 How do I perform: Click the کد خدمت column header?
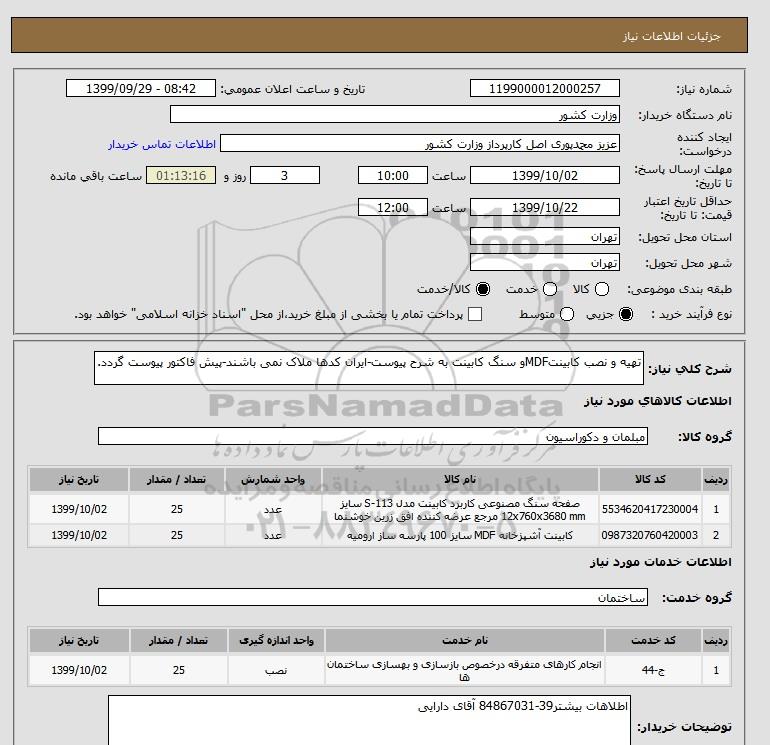pyautogui.click(x=653, y=640)
